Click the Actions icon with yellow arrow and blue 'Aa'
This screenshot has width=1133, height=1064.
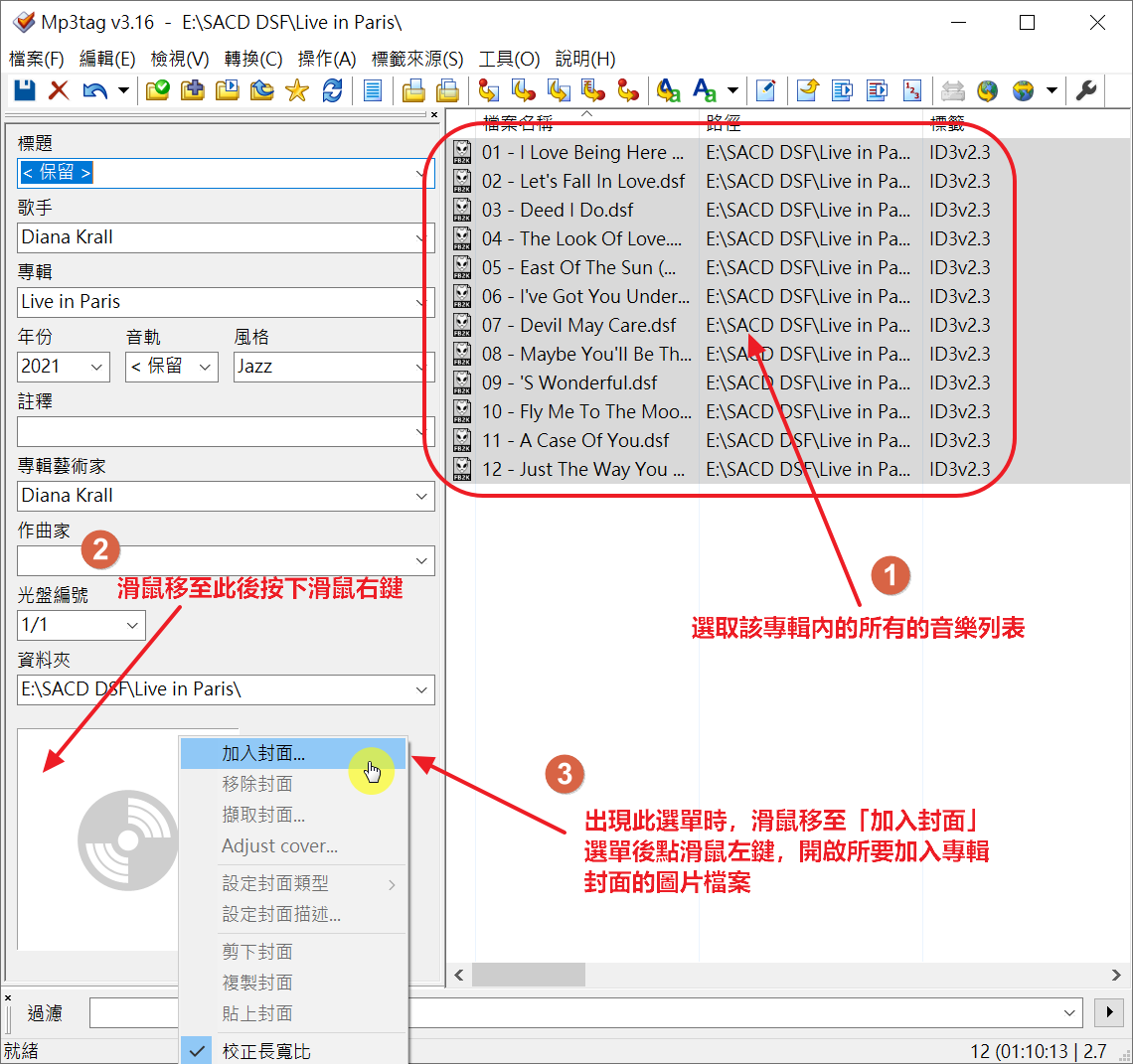point(669,90)
